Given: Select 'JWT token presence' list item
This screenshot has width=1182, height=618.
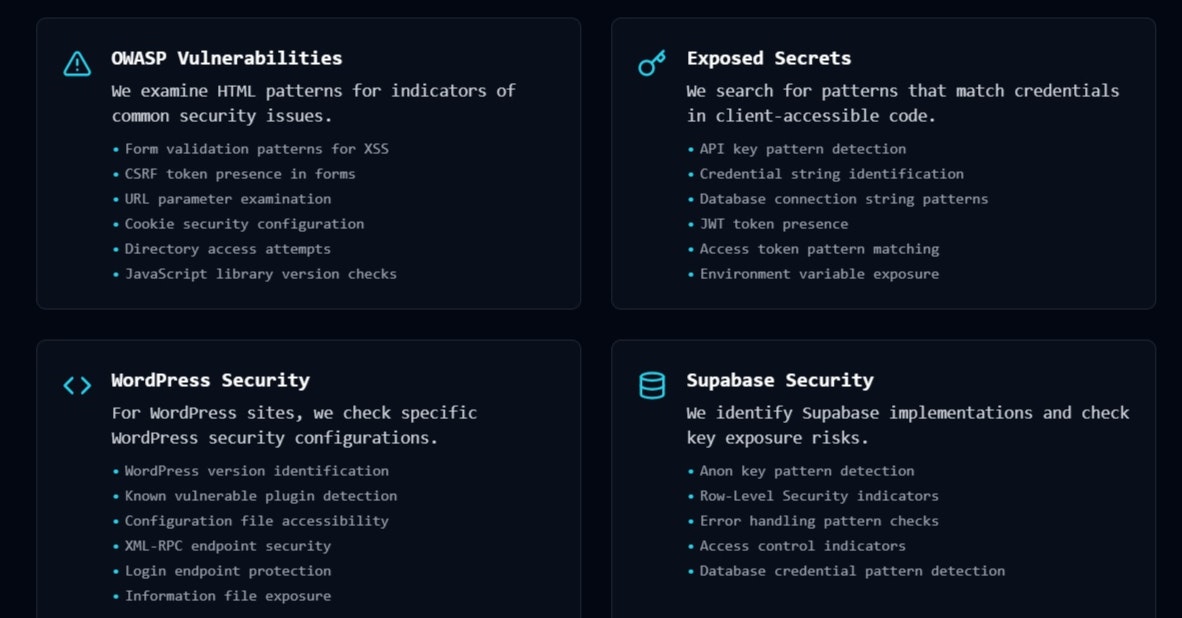Looking at the screenshot, I should coord(773,224).
